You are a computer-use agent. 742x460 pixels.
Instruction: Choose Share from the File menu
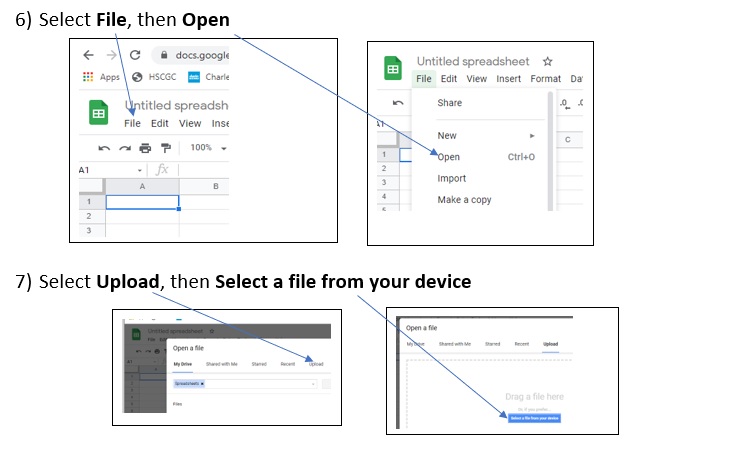[450, 103]
